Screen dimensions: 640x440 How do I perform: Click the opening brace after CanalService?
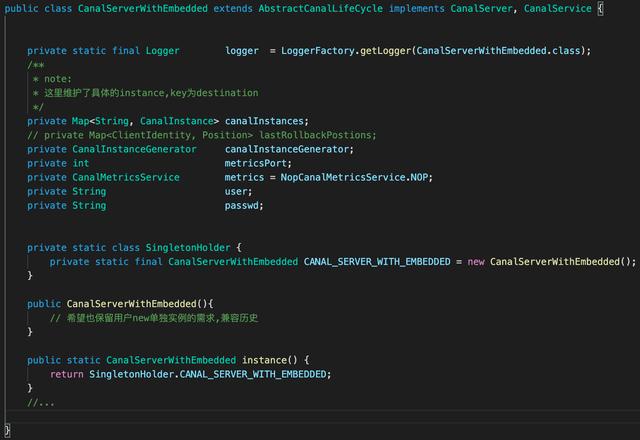coord(600,9)
